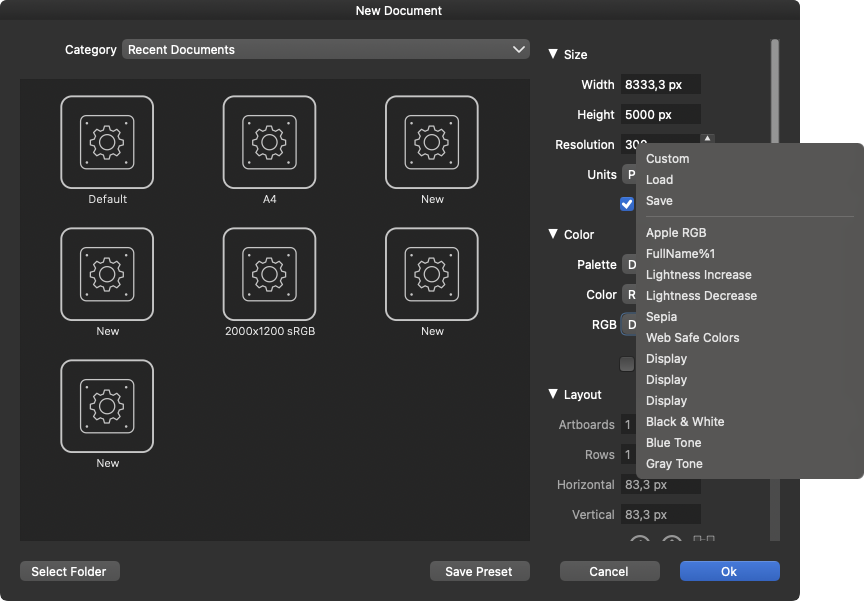Choose the A4 preset icon
Image resolution: width=864 pixels, height=601 pixels.
pyautogui.click(x=269, y=142)
